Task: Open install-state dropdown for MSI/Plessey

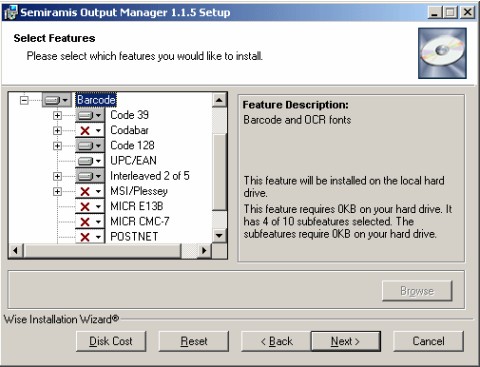Action: tap(90, 191)
